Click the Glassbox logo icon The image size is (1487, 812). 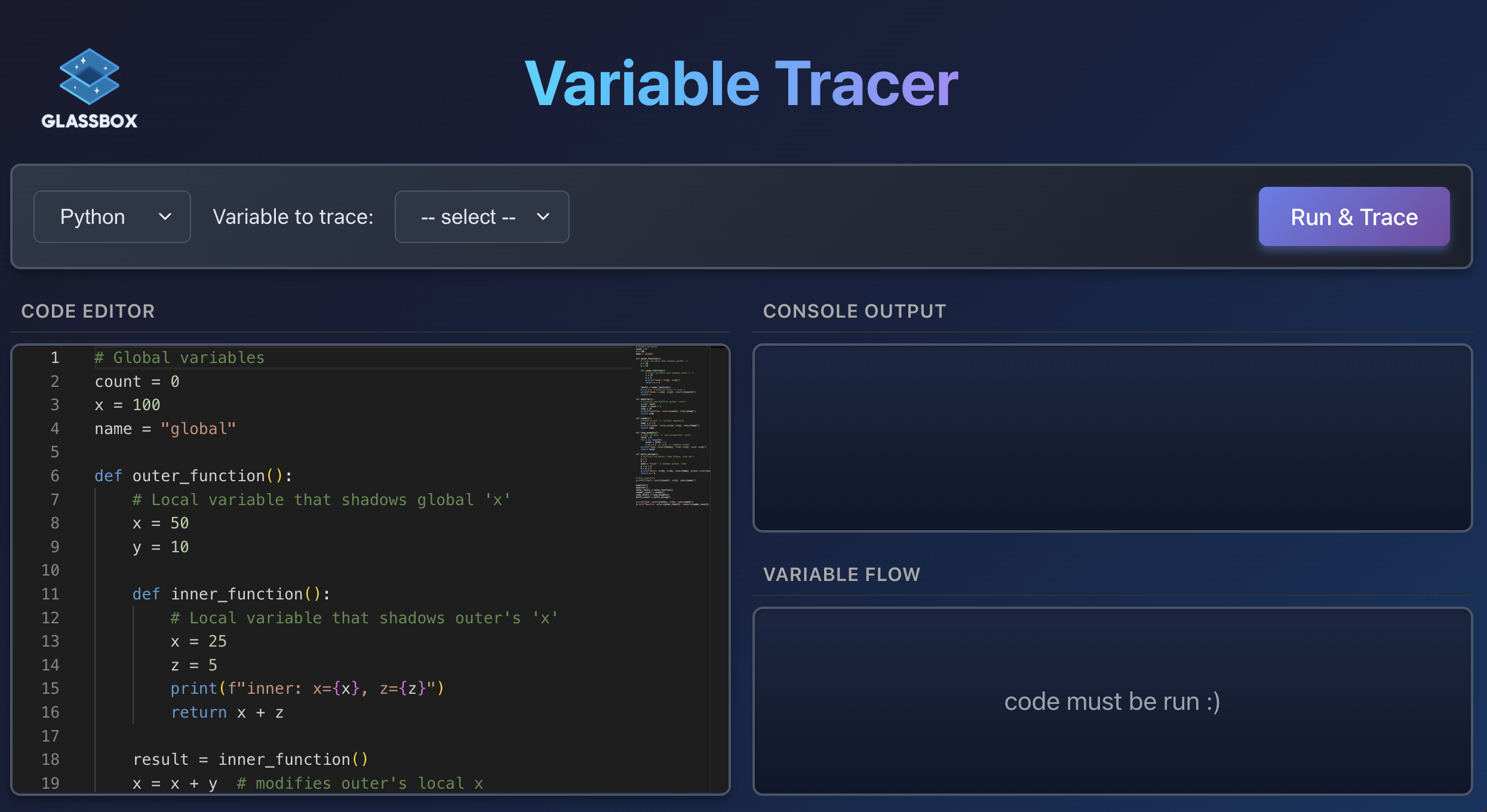(89, 76)
